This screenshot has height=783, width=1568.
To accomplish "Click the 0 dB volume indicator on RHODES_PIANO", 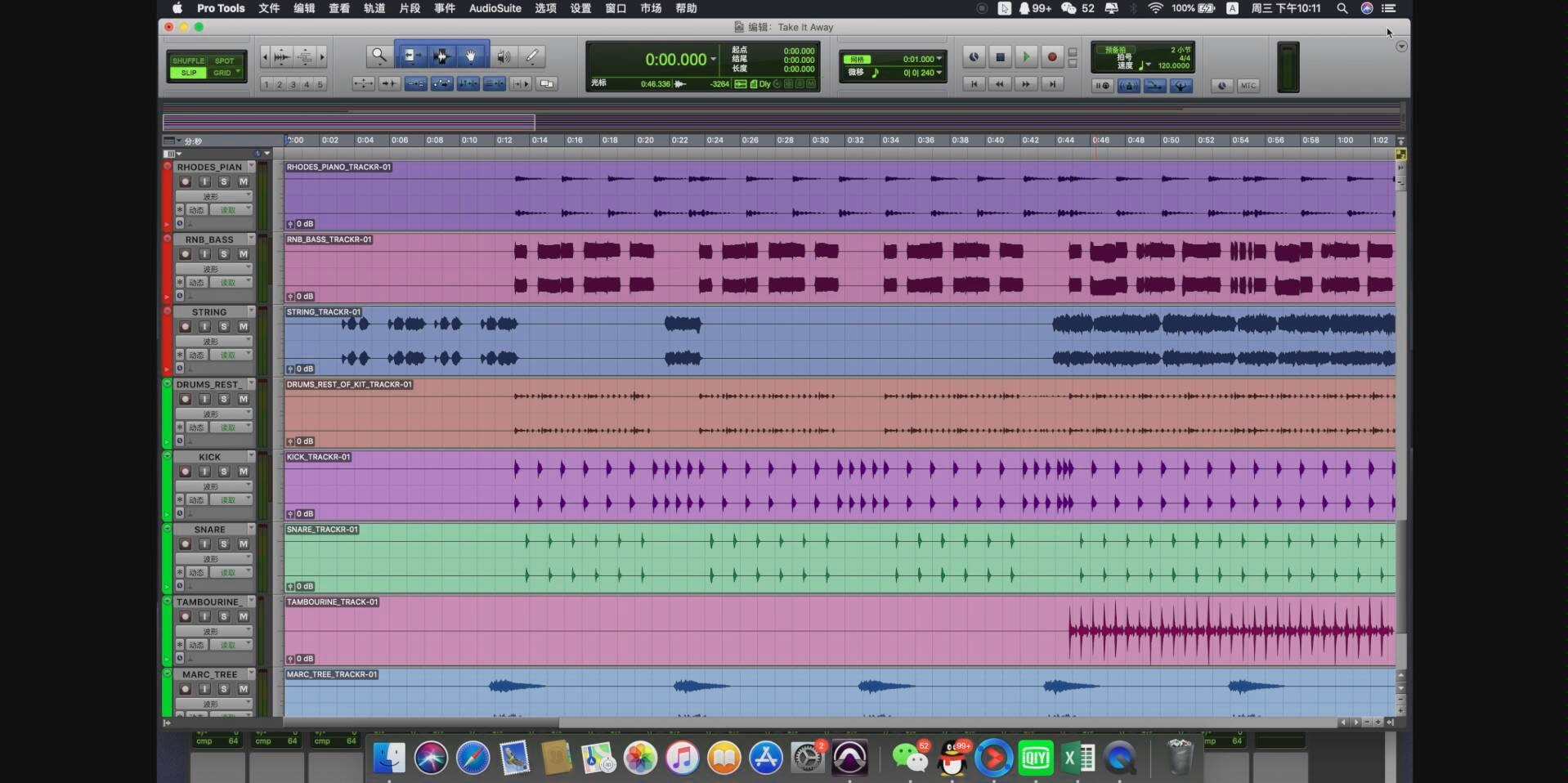I will [x=304, y=223].
